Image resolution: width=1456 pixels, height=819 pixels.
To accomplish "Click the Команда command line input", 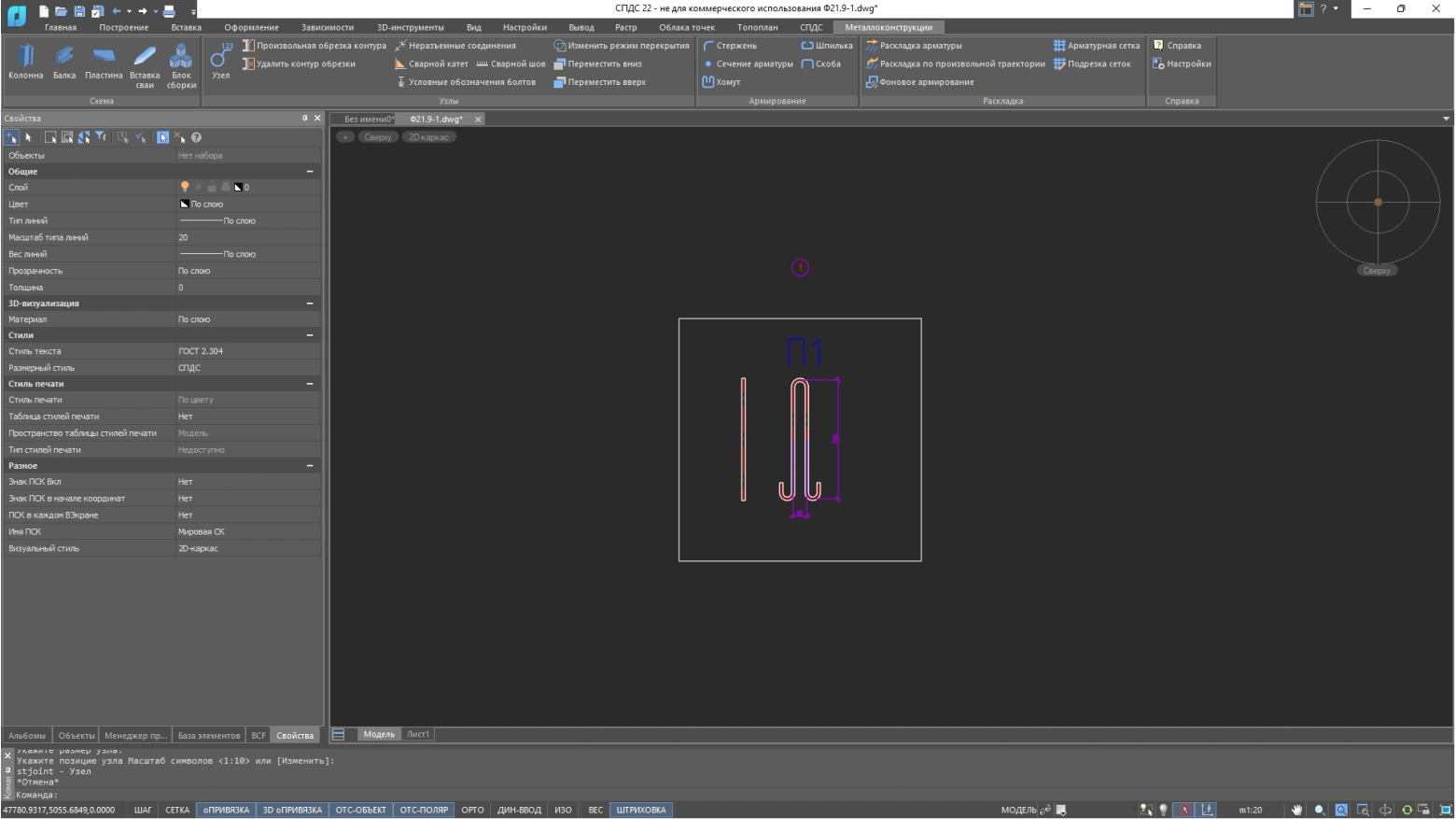I will tap(187, 795).
